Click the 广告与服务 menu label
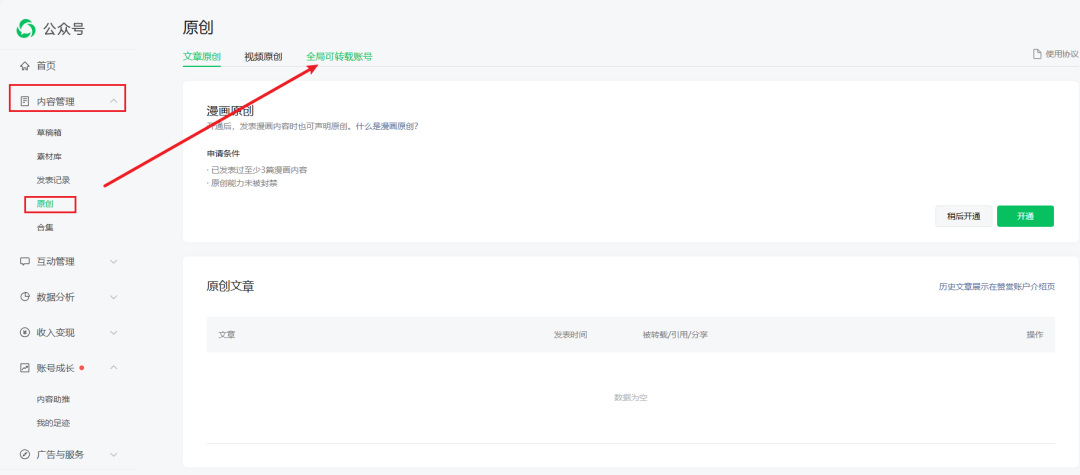 tap(61, 454)
